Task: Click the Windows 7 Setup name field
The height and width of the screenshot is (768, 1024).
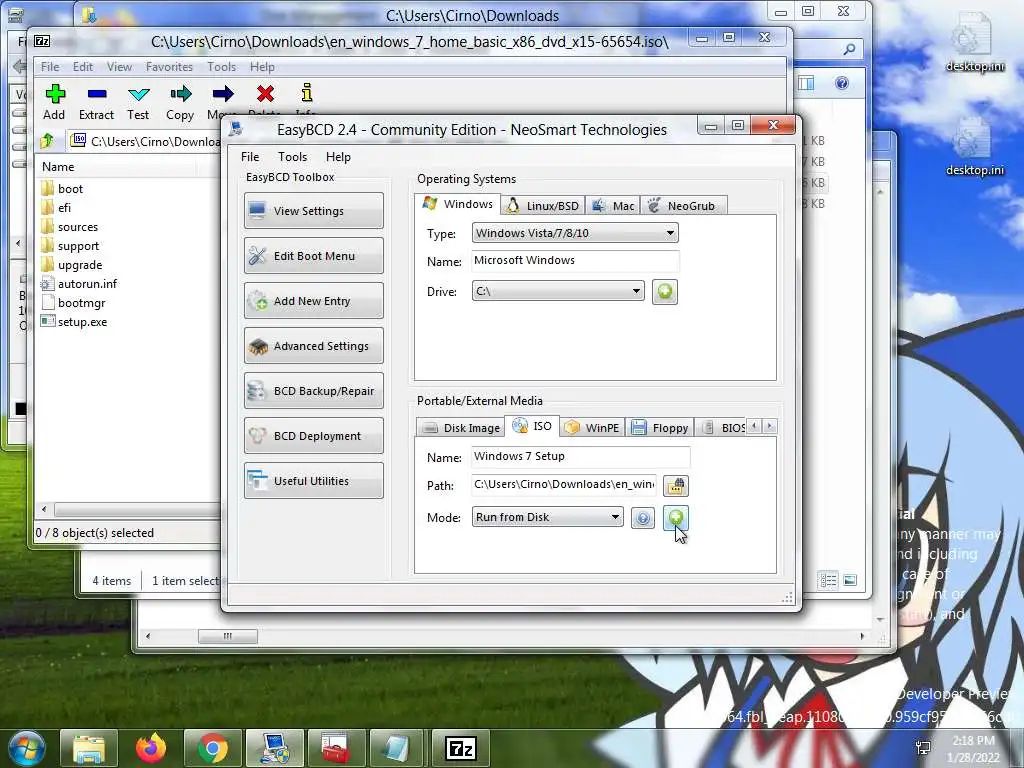Action: click(x=581, y=456)
